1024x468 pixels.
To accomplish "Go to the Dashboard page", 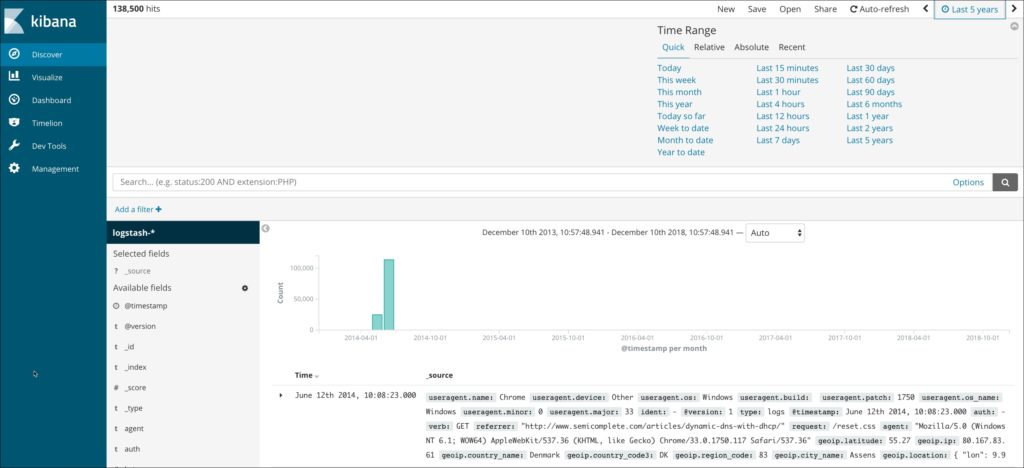I will coord(52,100).
